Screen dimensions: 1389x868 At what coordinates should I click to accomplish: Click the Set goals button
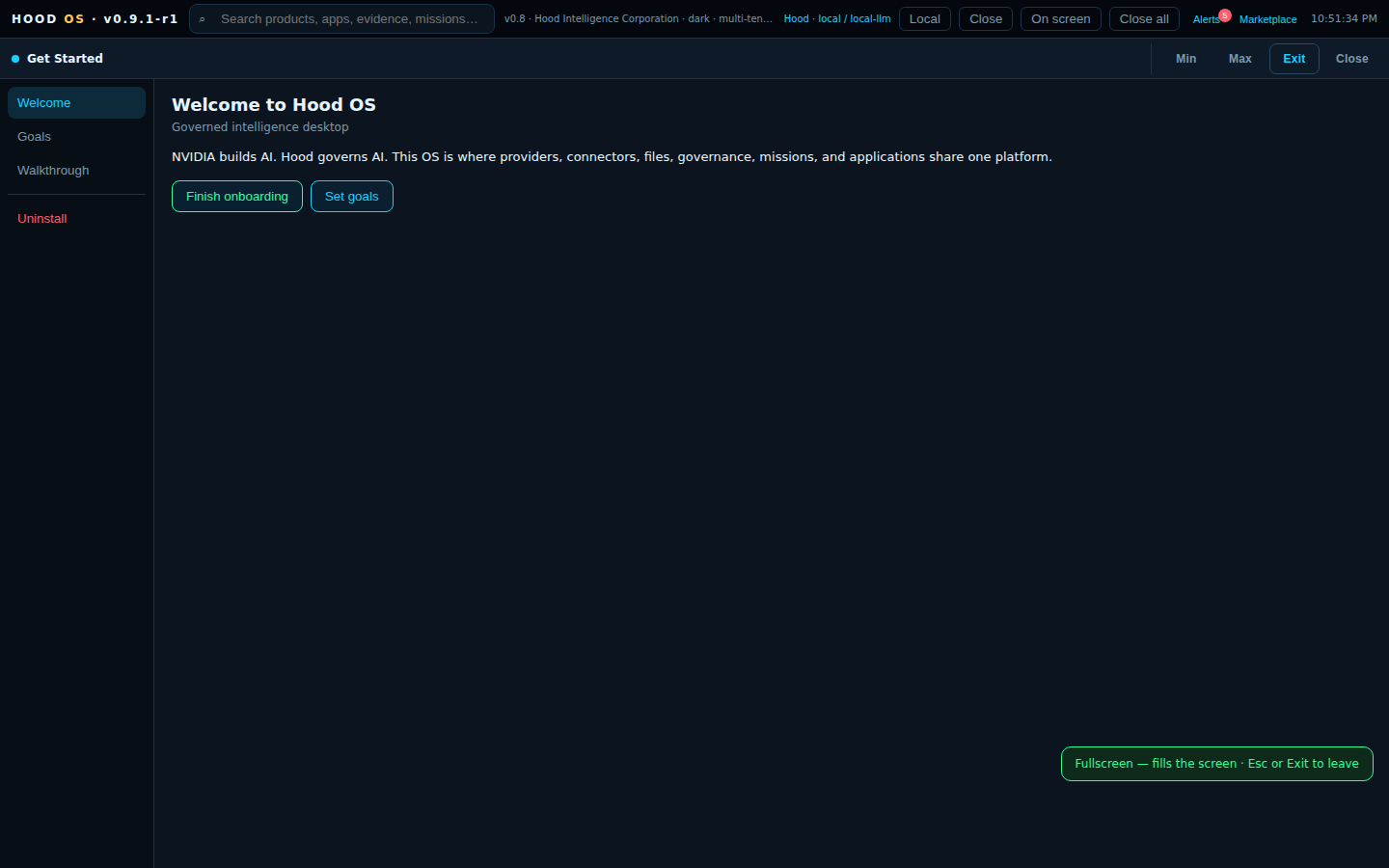coord(352,196)
